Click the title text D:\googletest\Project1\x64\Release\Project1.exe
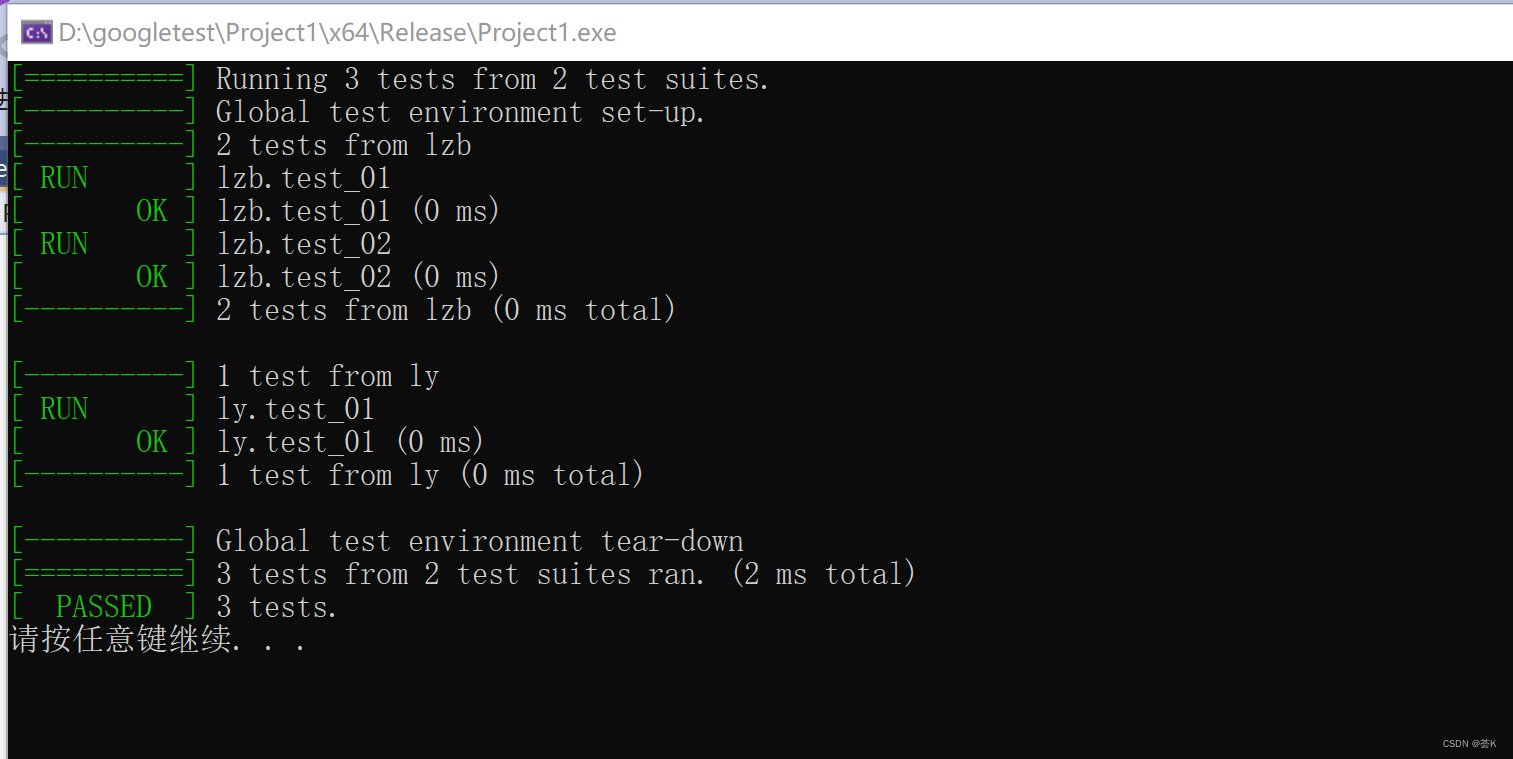 tap(337, 33)
